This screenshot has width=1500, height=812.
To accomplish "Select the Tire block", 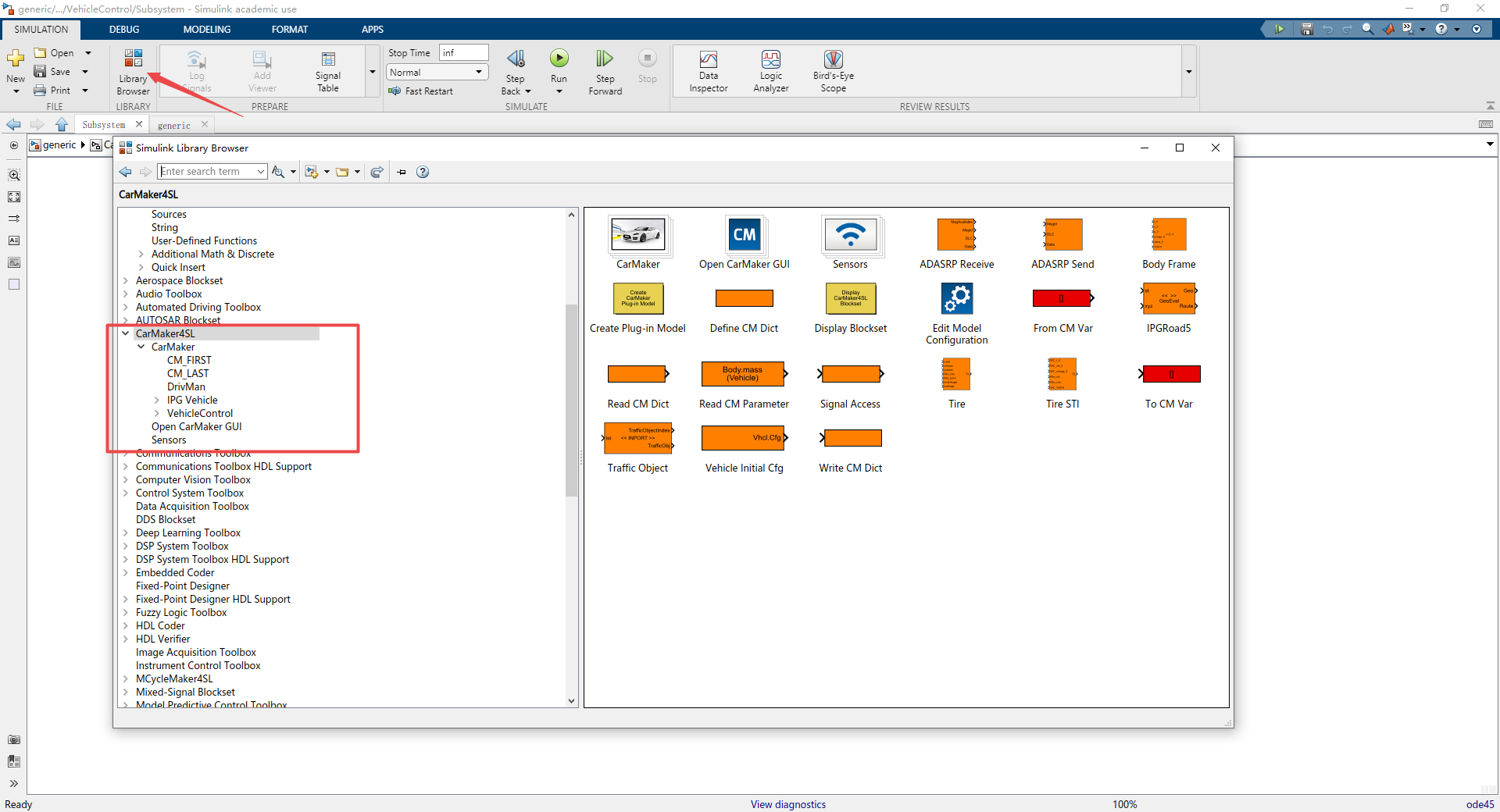I will 957,374.
